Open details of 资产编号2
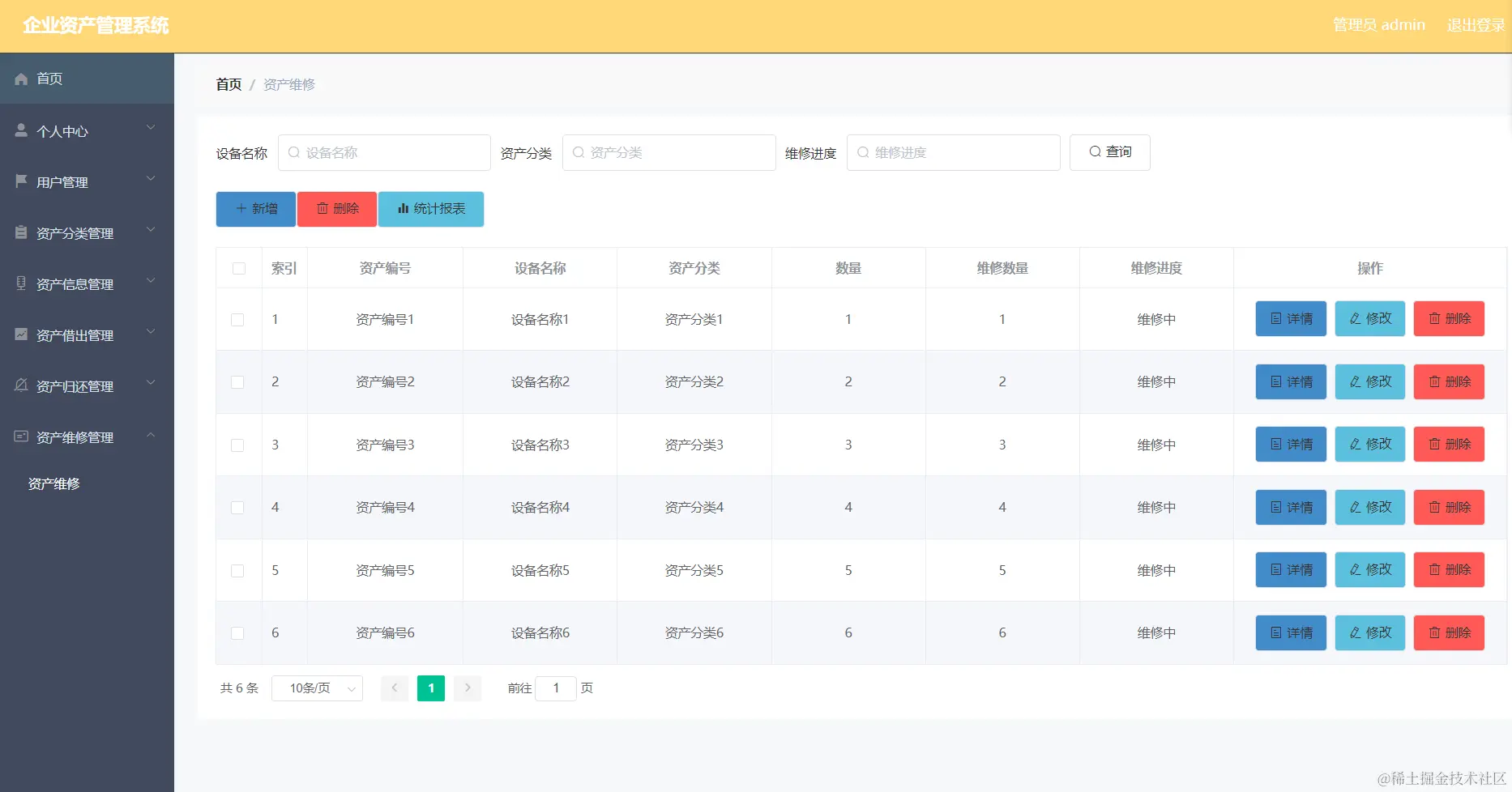This screenshot has width=1512, height=792. click(x=1291, y=381)
